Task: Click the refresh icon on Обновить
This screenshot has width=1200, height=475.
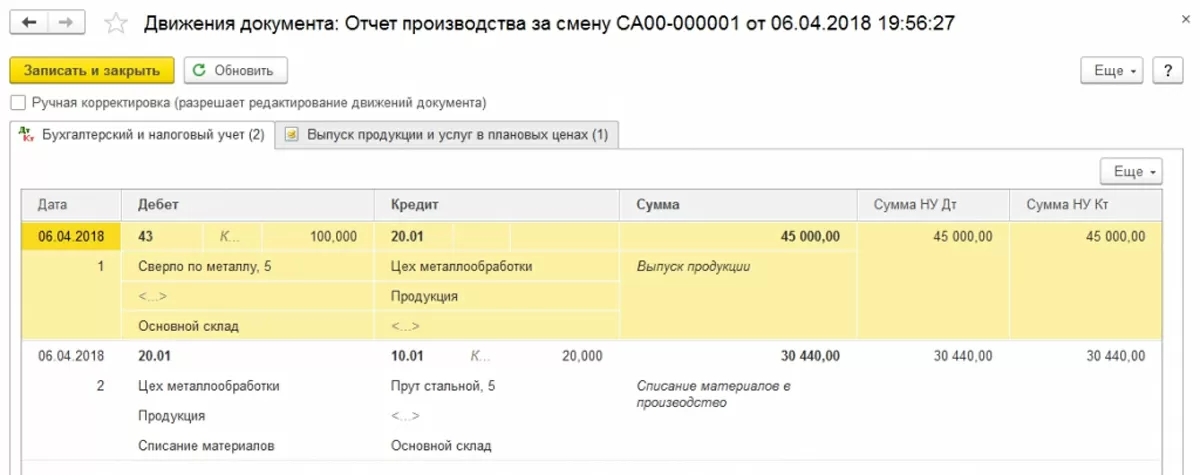Action: click(199, 70)
